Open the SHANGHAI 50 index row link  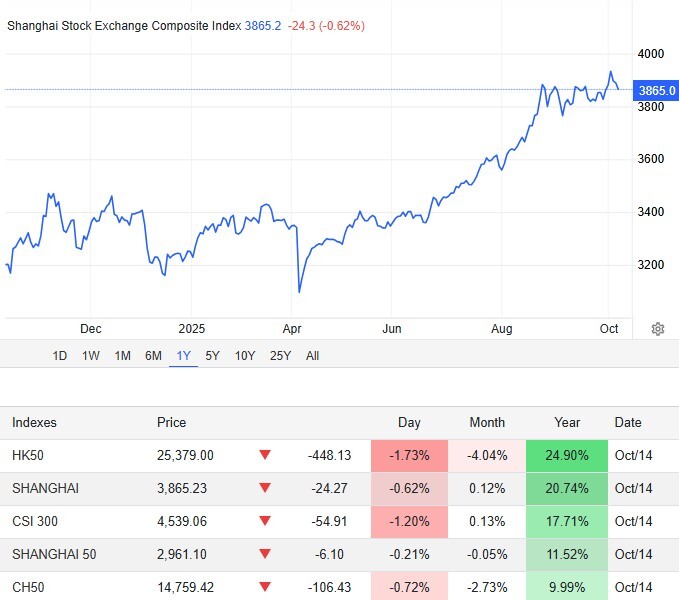click(x=50, y=554)
